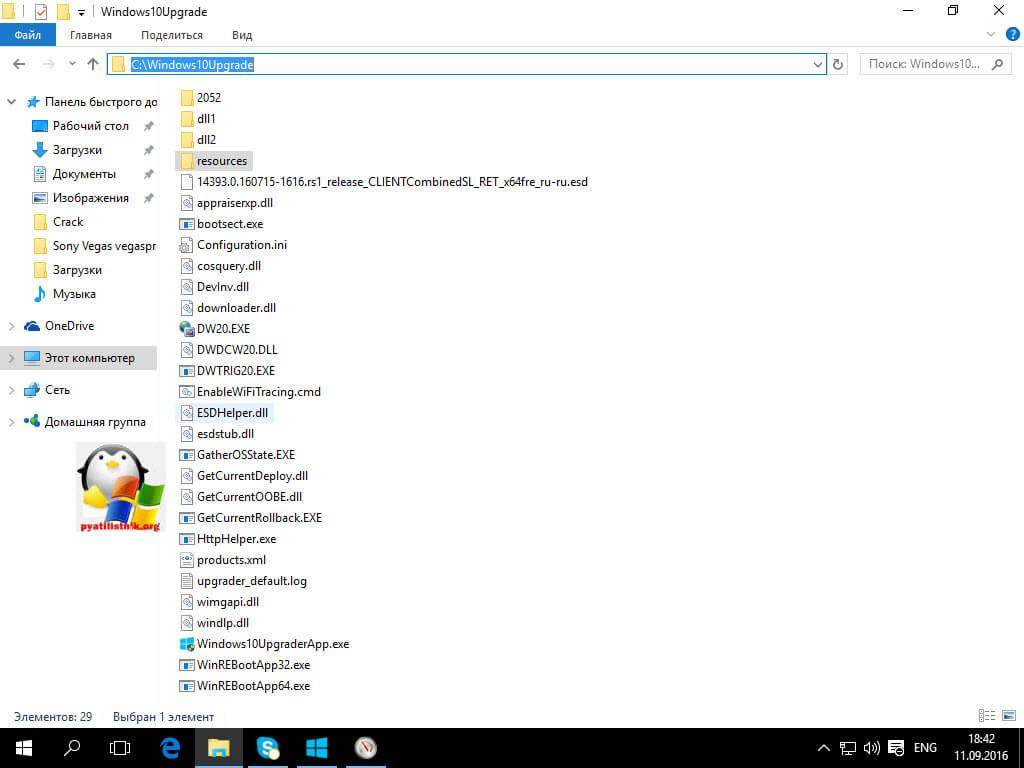This screenshot has width=1024, height=768.
Task: Select appraiserxp.dll file icon
Action: tap(187, 203)
